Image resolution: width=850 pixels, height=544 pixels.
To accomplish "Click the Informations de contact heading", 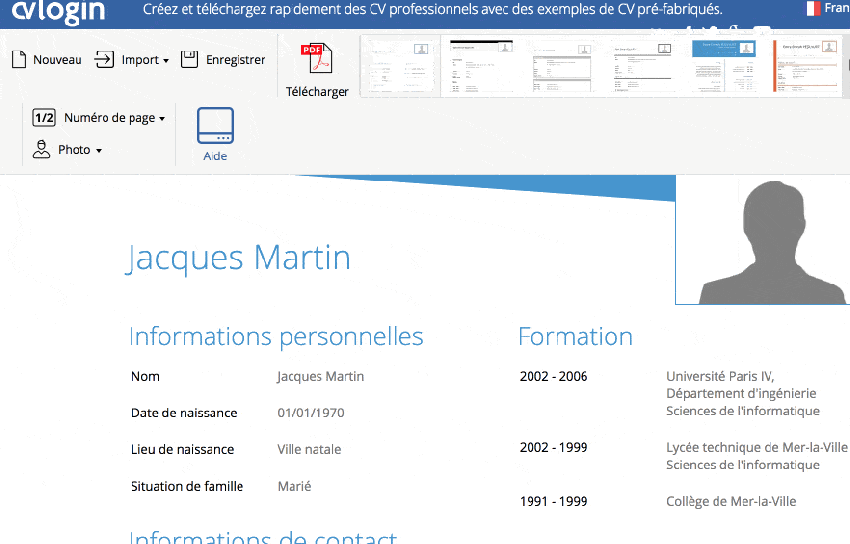I will [263, 536].
